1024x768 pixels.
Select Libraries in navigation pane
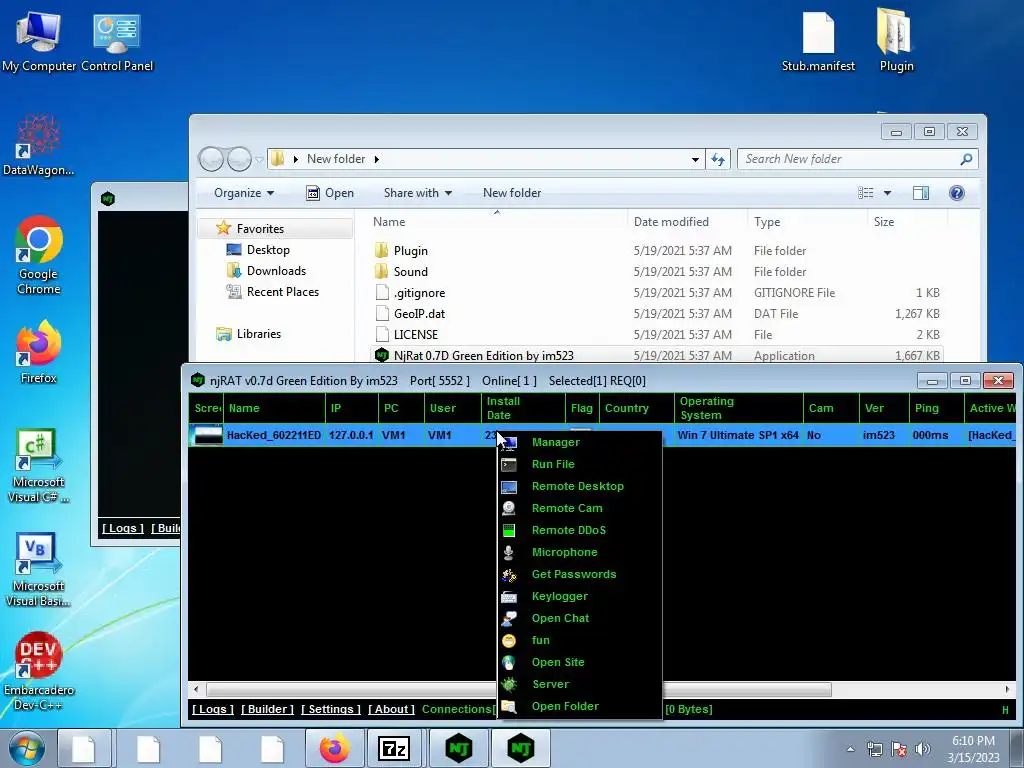pyautogui.click(x=259, y=334)
